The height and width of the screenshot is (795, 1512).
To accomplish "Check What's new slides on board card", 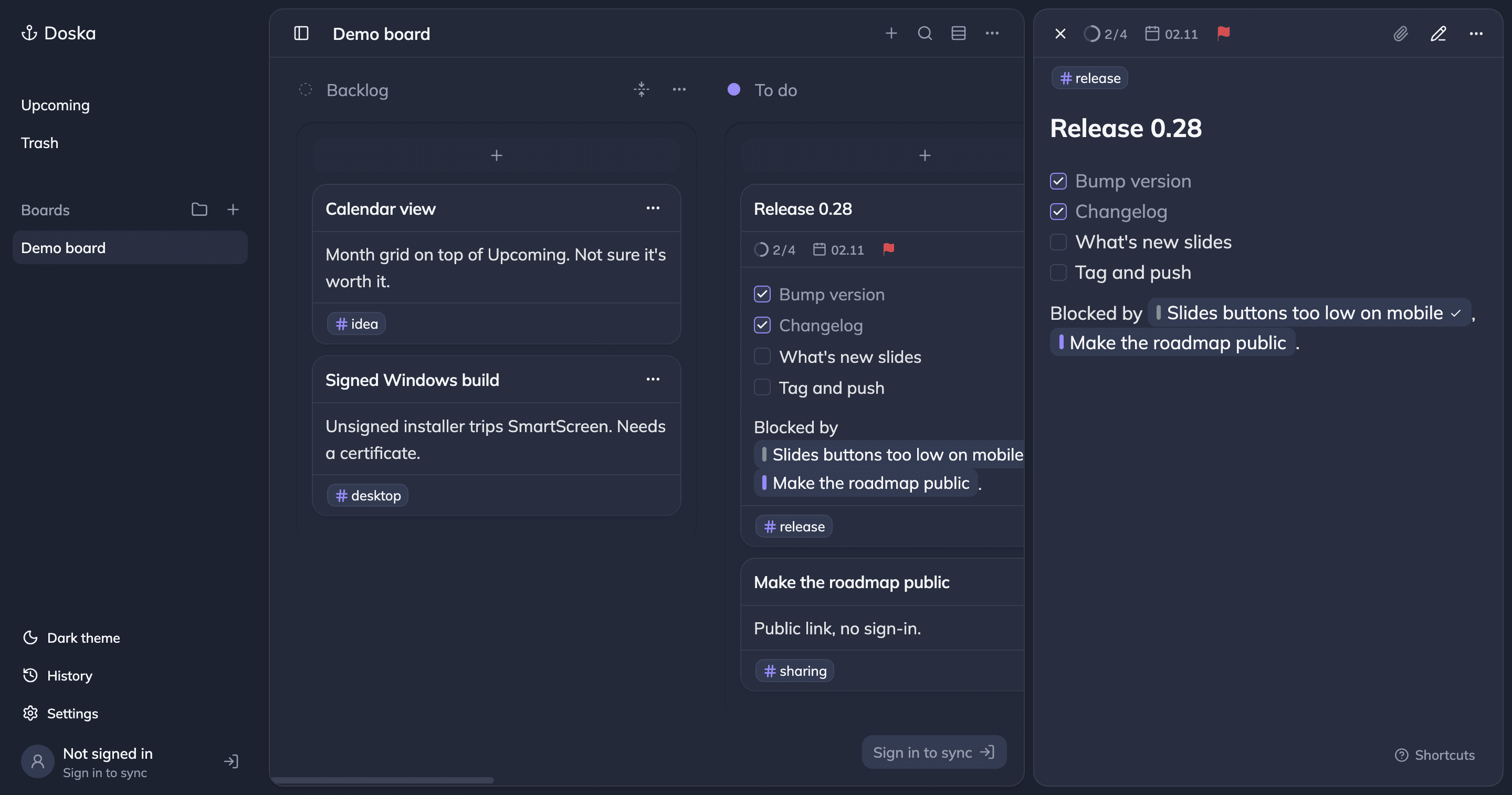I will (x=762, y=357).
